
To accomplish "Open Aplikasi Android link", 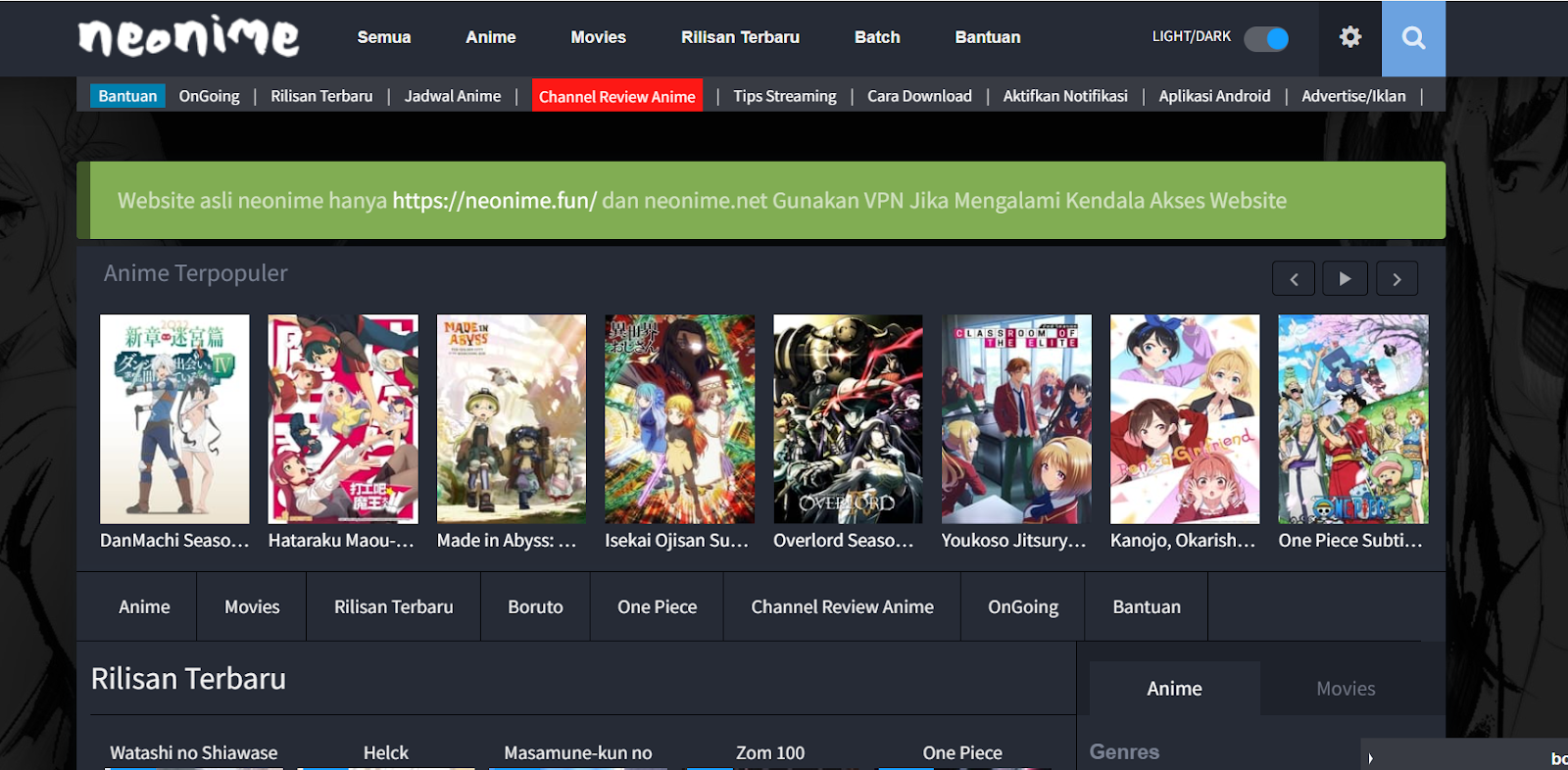I will (x=1214, y=96).
